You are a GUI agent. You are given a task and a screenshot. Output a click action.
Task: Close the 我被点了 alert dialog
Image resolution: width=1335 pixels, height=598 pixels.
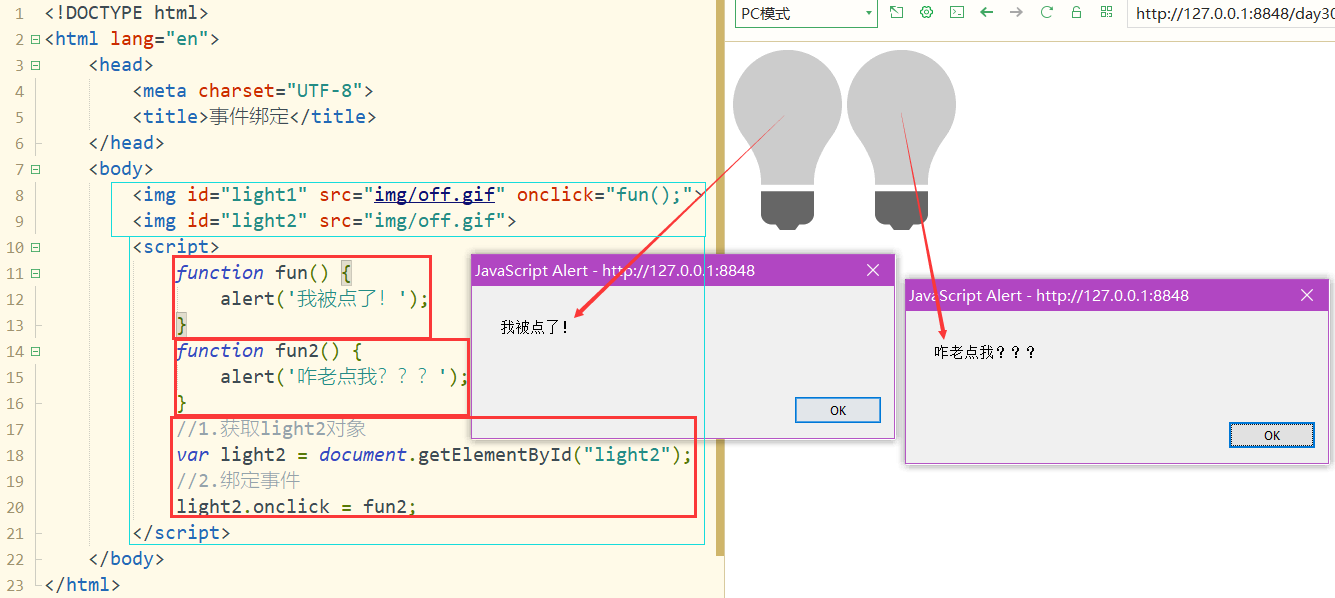(872, 270)
